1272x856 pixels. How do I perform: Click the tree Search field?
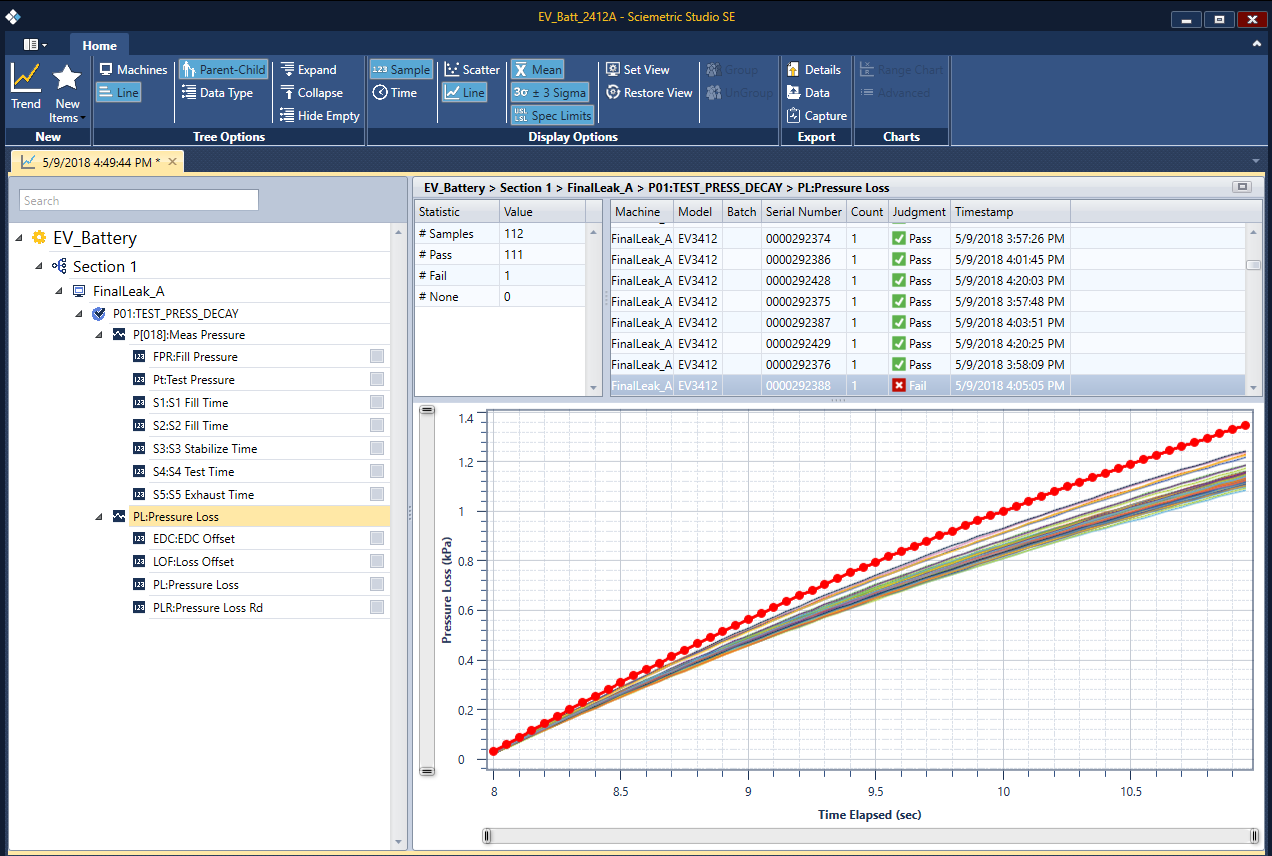pyautogui.click(x=139, y=200)
